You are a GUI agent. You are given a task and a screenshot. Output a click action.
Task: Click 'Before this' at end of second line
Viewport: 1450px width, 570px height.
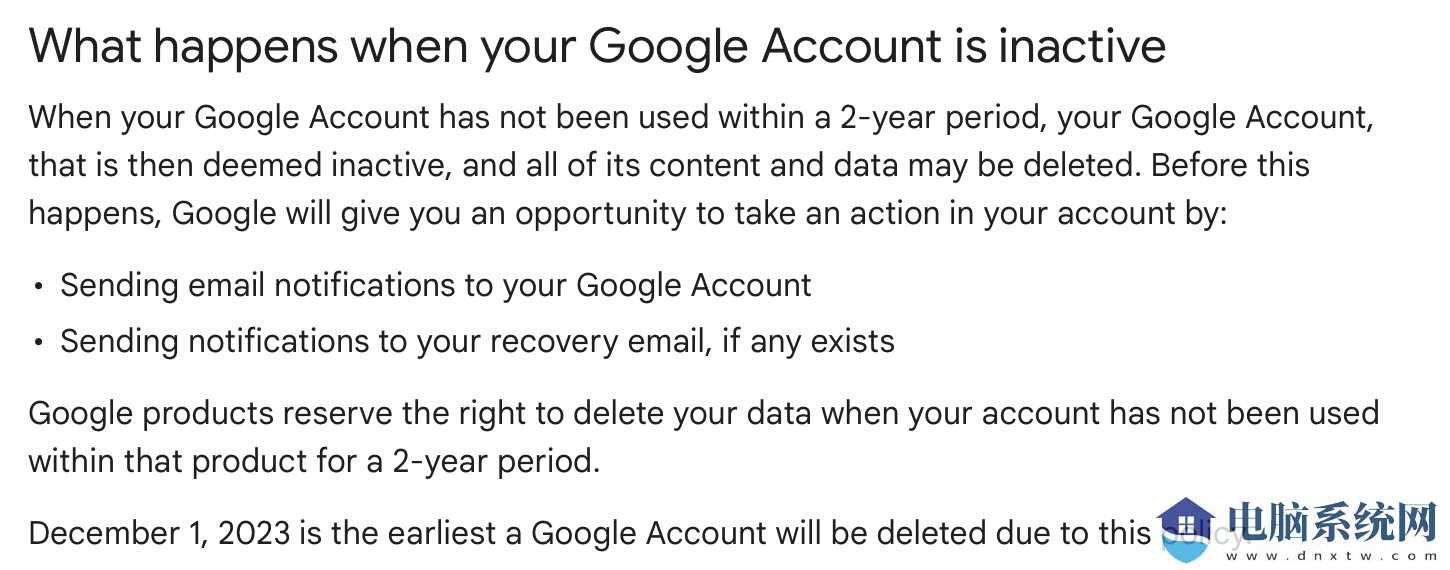tap(1231, 166)
